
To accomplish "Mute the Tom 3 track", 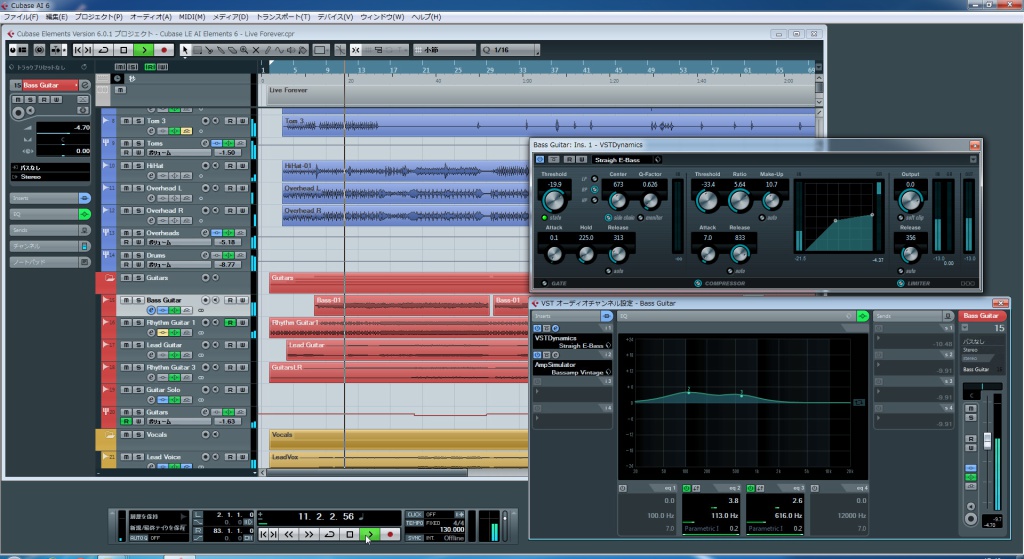I will point(126,121).
